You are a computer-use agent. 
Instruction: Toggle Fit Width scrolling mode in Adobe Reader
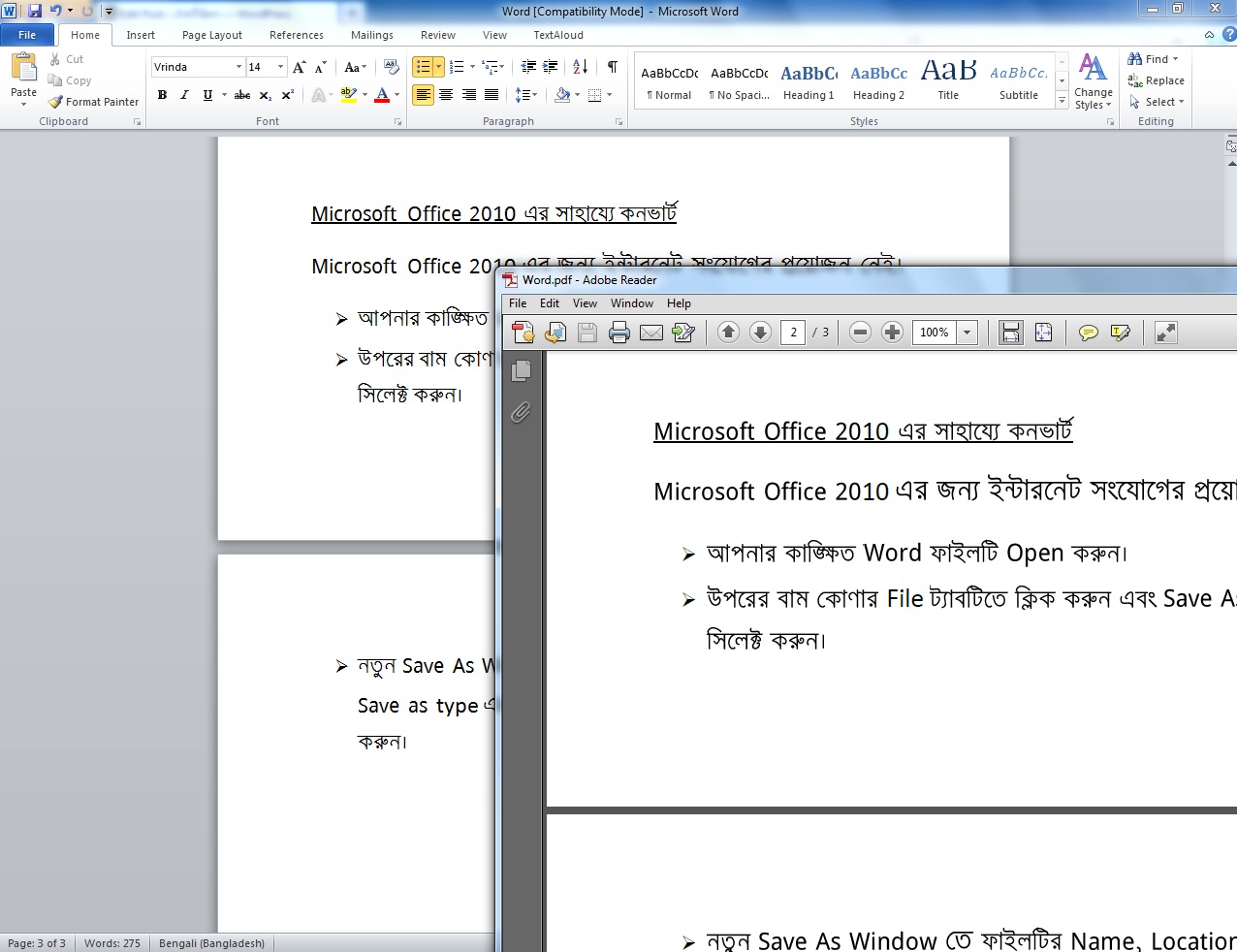[1011, 333]
